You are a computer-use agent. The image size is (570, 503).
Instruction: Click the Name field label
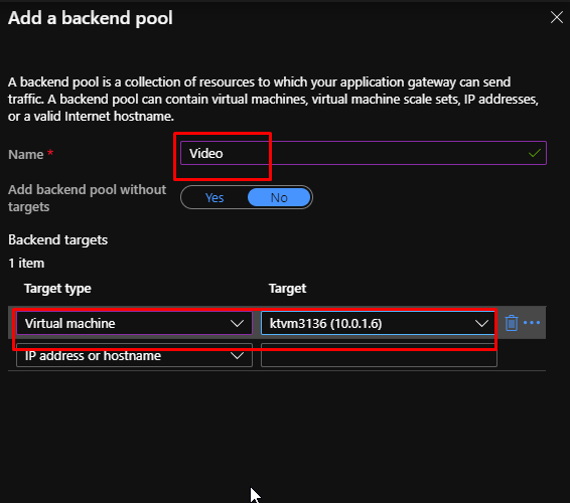(x=26, y=154)
